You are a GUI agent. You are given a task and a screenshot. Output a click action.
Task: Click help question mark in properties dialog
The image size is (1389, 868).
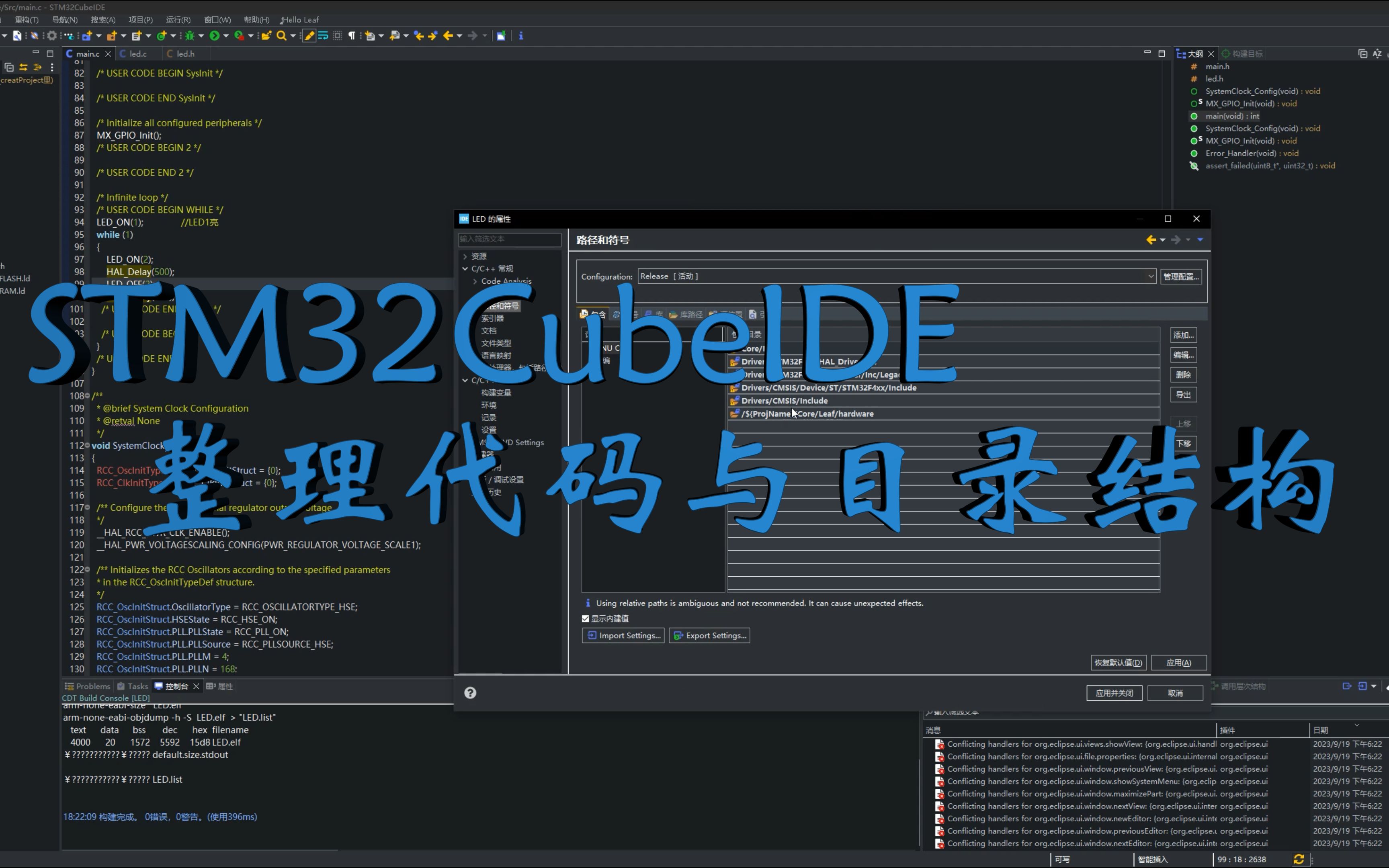(x=470, y=693)
